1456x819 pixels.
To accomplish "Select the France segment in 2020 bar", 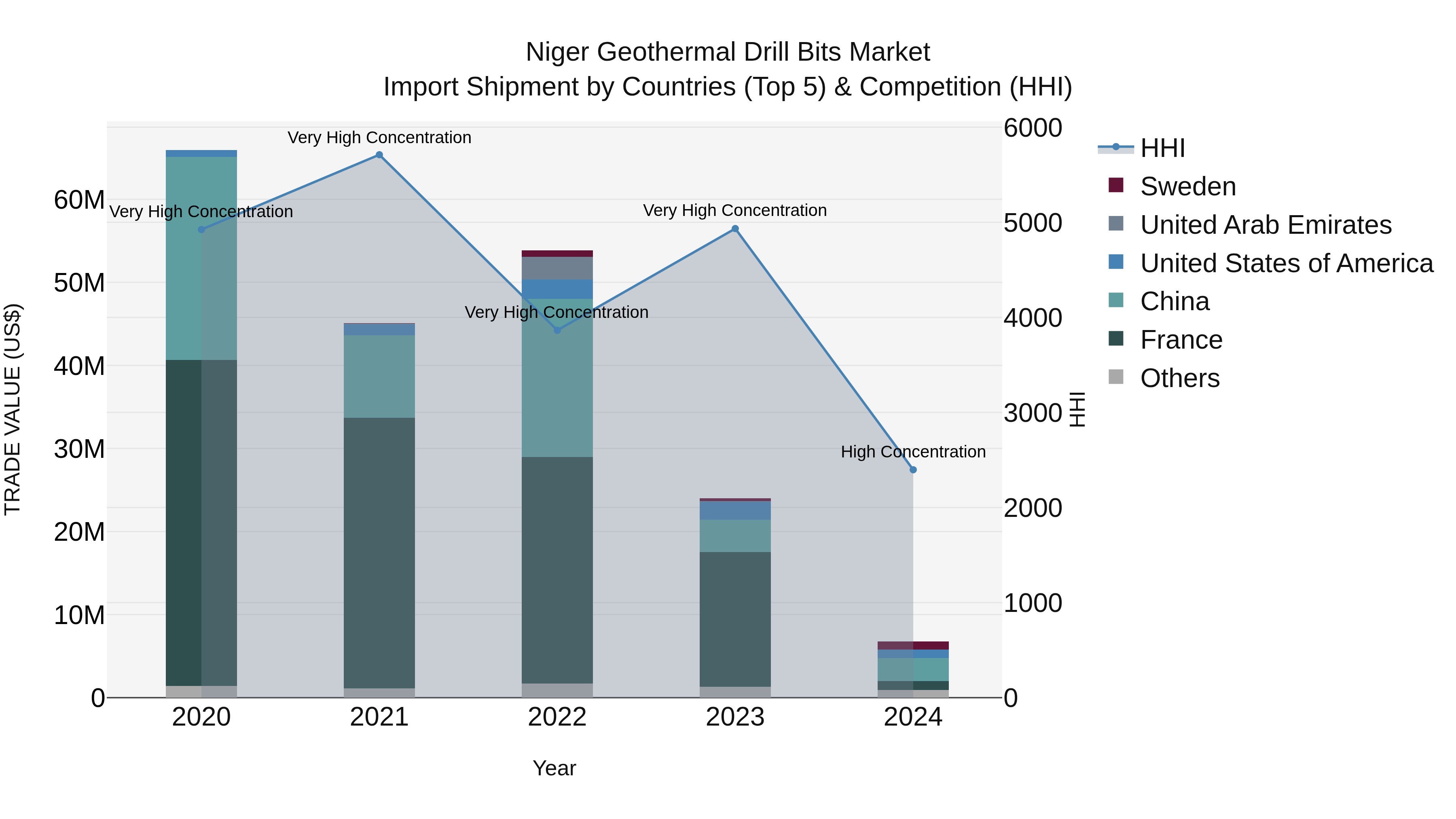I will pyautogui.click(x=201, y=523).
